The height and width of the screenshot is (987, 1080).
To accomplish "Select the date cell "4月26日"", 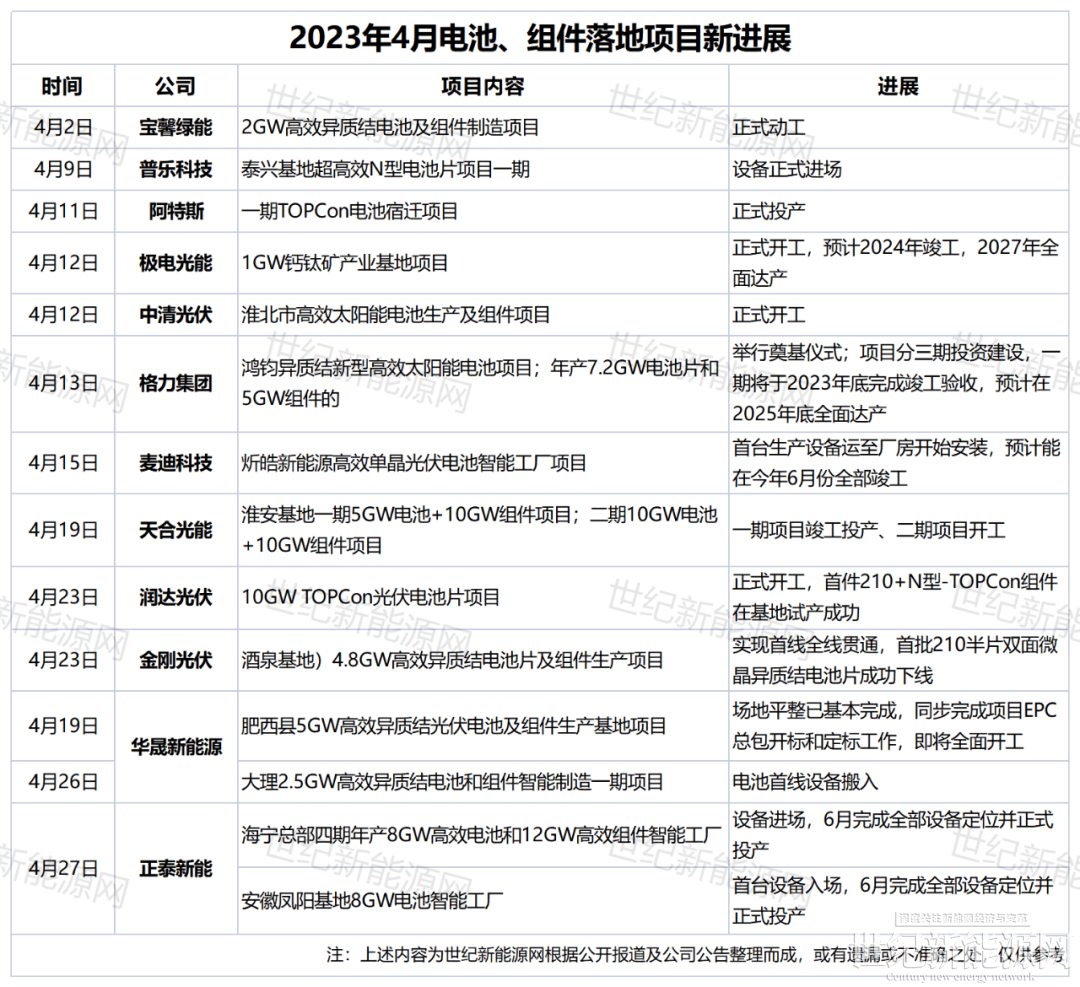I will [63, 782].
